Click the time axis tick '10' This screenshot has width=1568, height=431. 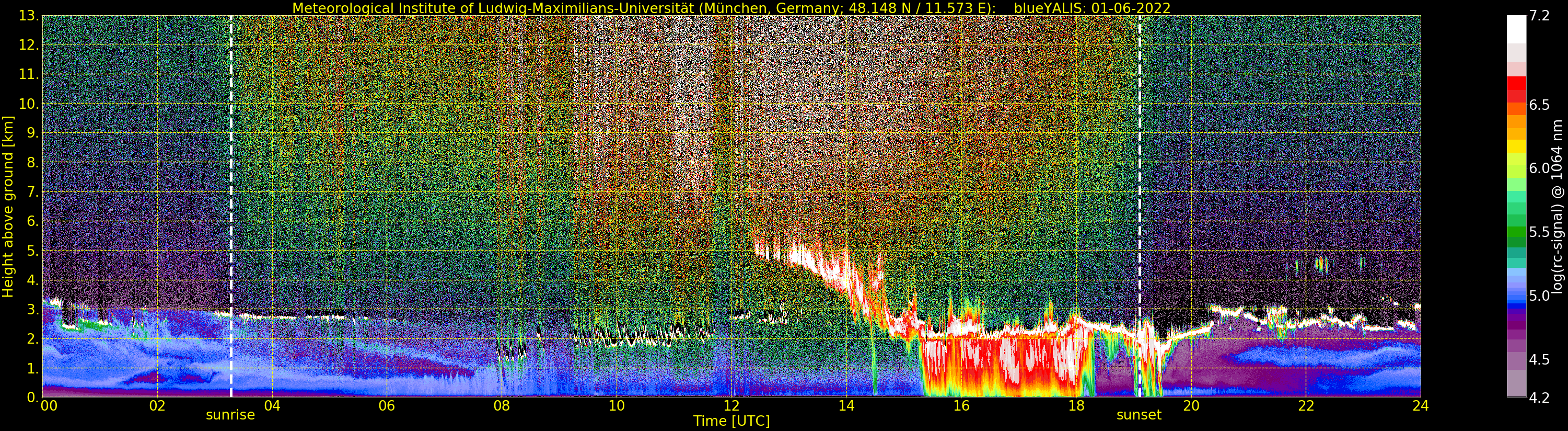(x=617, y=406)
